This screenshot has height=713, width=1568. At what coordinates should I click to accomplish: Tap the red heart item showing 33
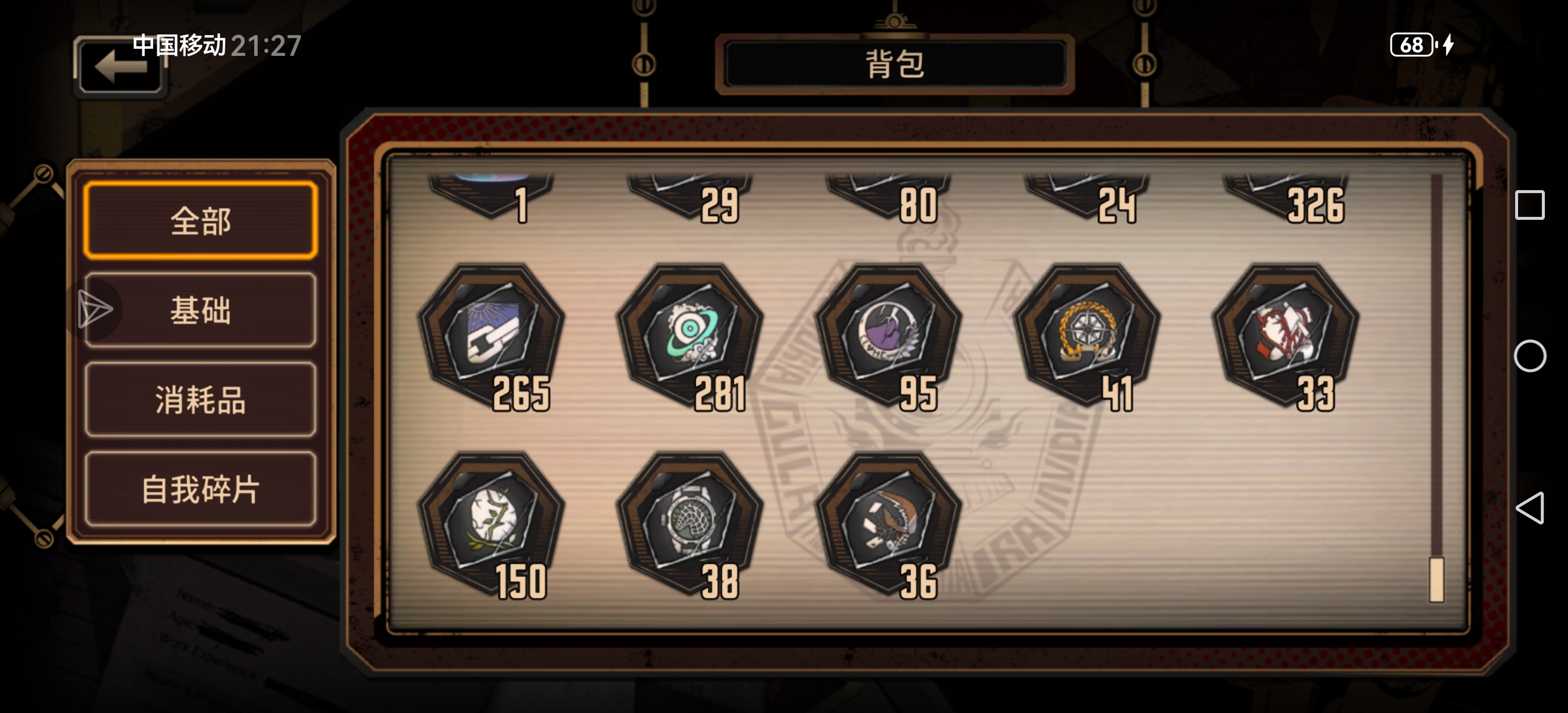click(1285, 335)
